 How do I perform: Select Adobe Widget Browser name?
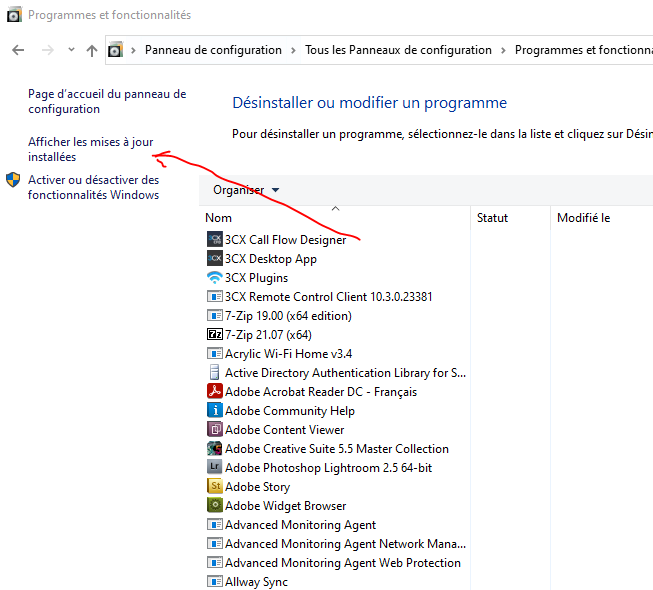(285, 506)
